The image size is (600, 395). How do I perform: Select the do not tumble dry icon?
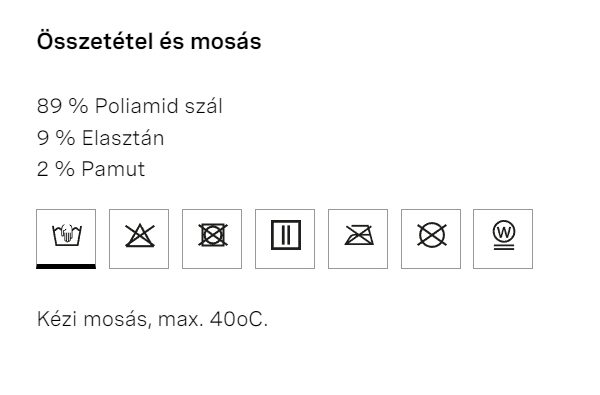pos(212,239)
